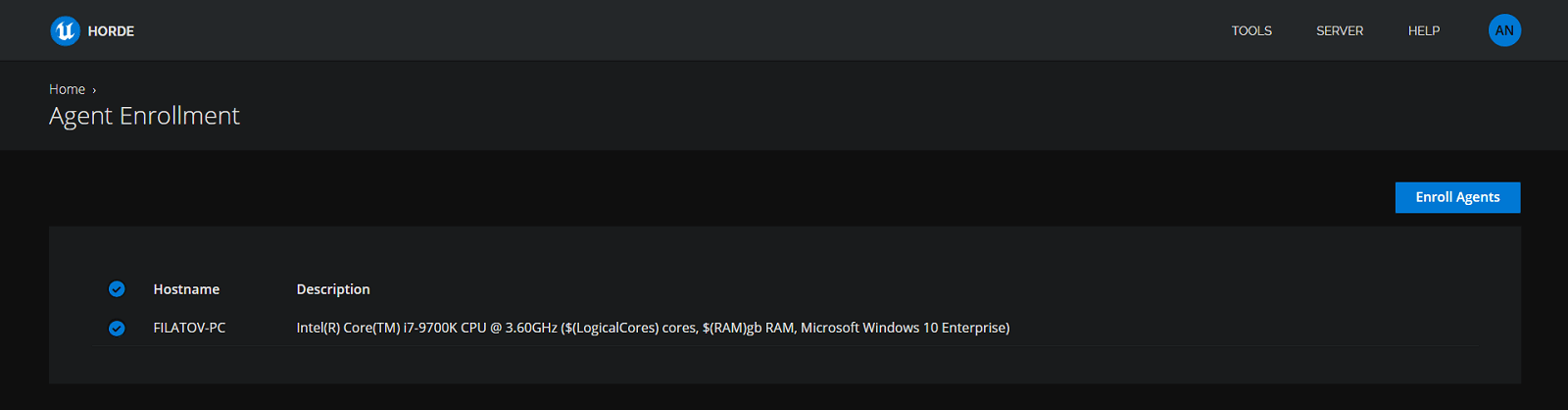Open the HELP menu
1568x410 pixels.
click(x=1424, y=31)
